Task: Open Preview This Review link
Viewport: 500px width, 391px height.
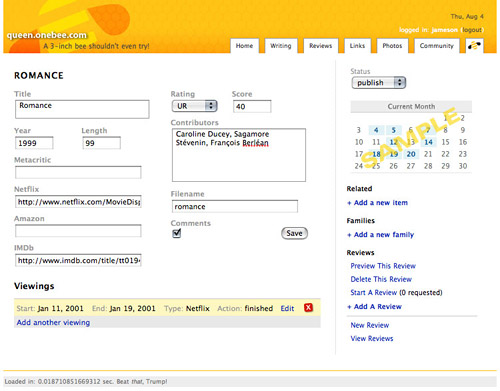Action: pyautogui.click(x=383, y=266)
